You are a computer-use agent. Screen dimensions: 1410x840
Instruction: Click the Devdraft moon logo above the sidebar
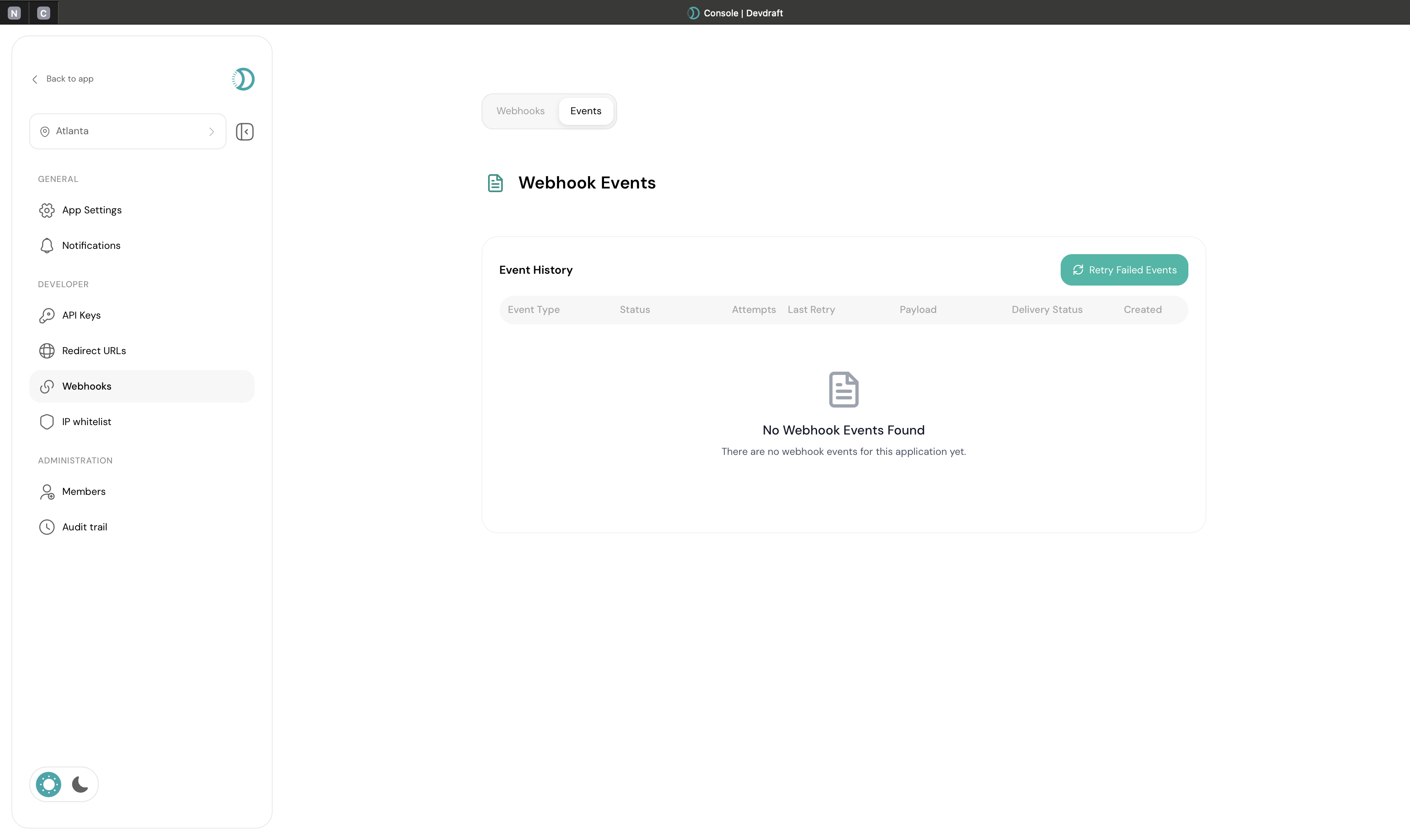pyautogui.click(x=244, y=79)
